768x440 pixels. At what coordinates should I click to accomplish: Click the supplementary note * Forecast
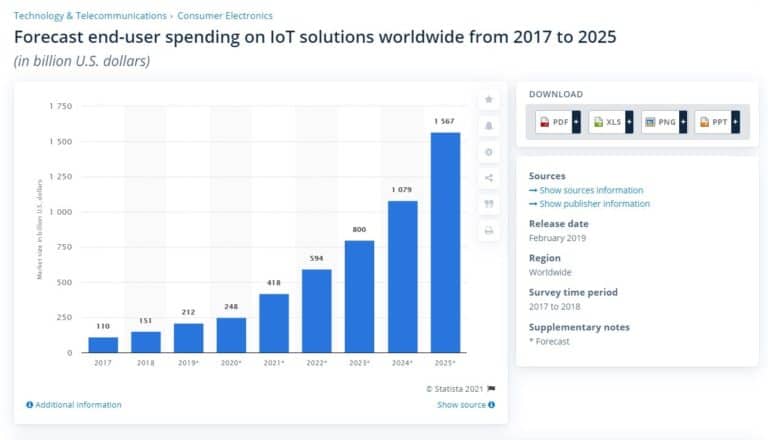(x=549, y=342)
